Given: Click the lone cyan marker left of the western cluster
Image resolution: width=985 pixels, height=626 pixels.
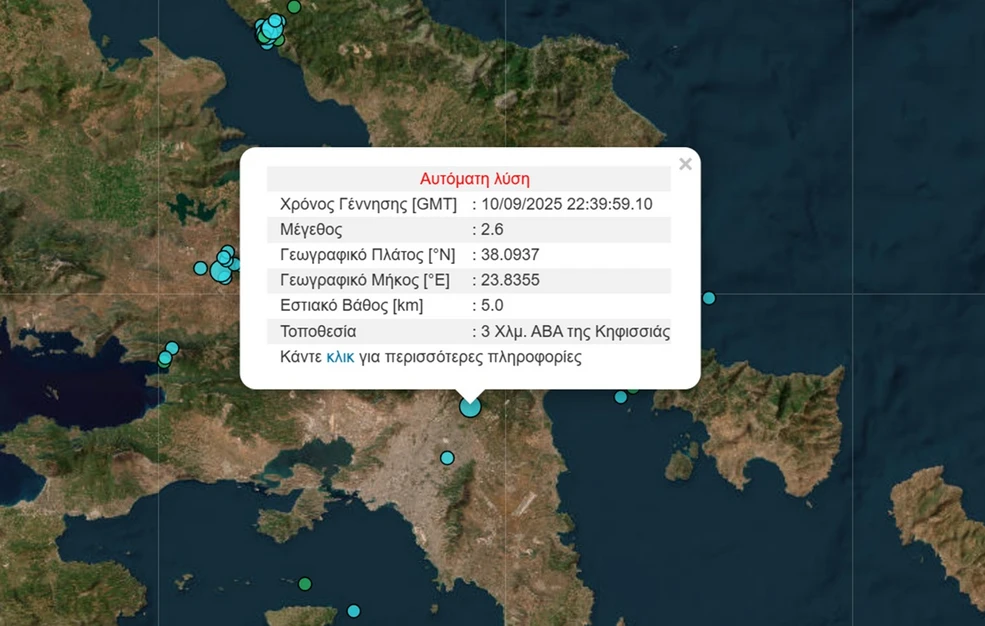Looking at the screenshot, I should point(200,268).
